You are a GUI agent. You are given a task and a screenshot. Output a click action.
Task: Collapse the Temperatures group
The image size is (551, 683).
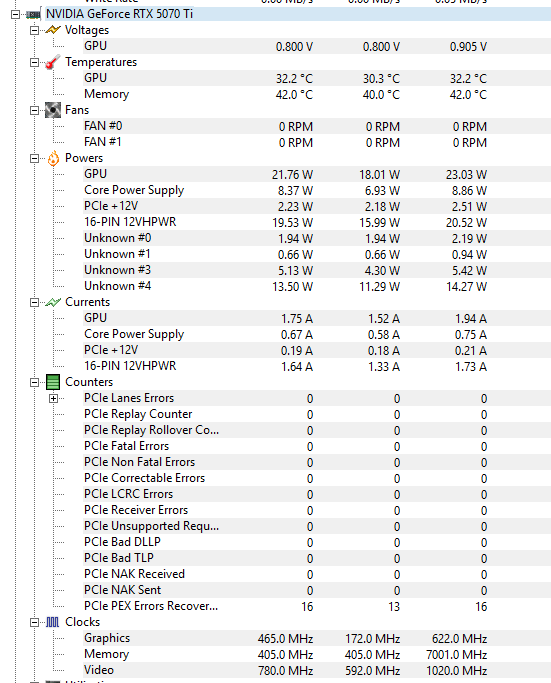tap(34, 62)
